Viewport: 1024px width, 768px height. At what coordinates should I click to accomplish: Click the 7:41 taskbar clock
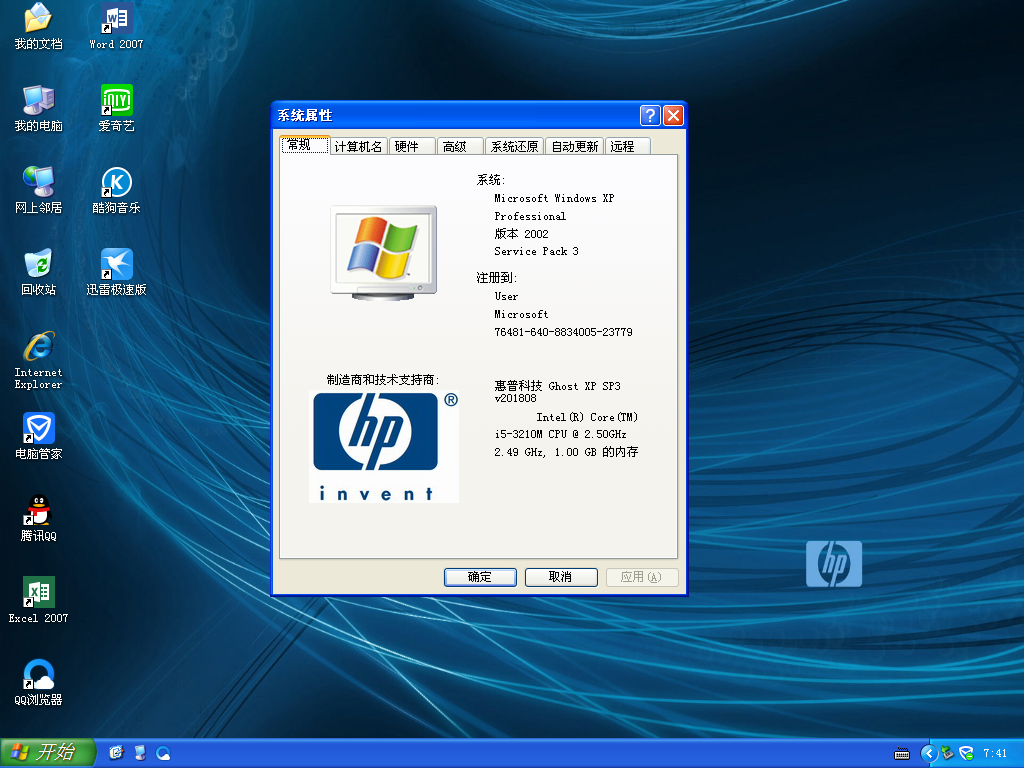click(x=995, y=754)
